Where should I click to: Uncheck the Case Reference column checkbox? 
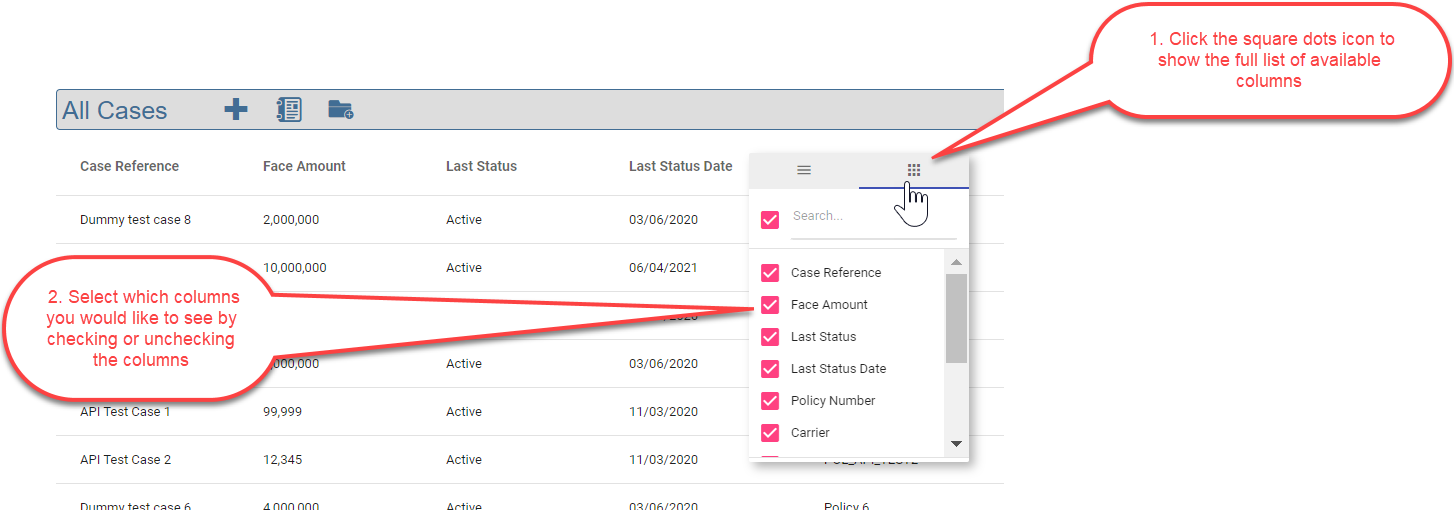click(x=770, y=273)
